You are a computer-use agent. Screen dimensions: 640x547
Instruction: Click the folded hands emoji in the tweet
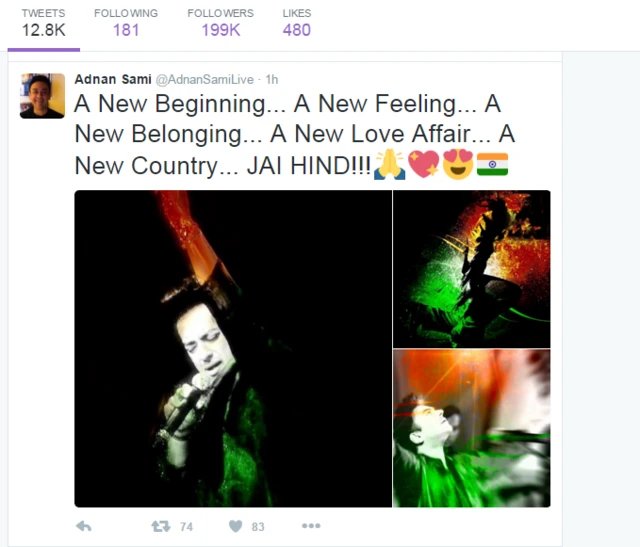pos(390,165)
